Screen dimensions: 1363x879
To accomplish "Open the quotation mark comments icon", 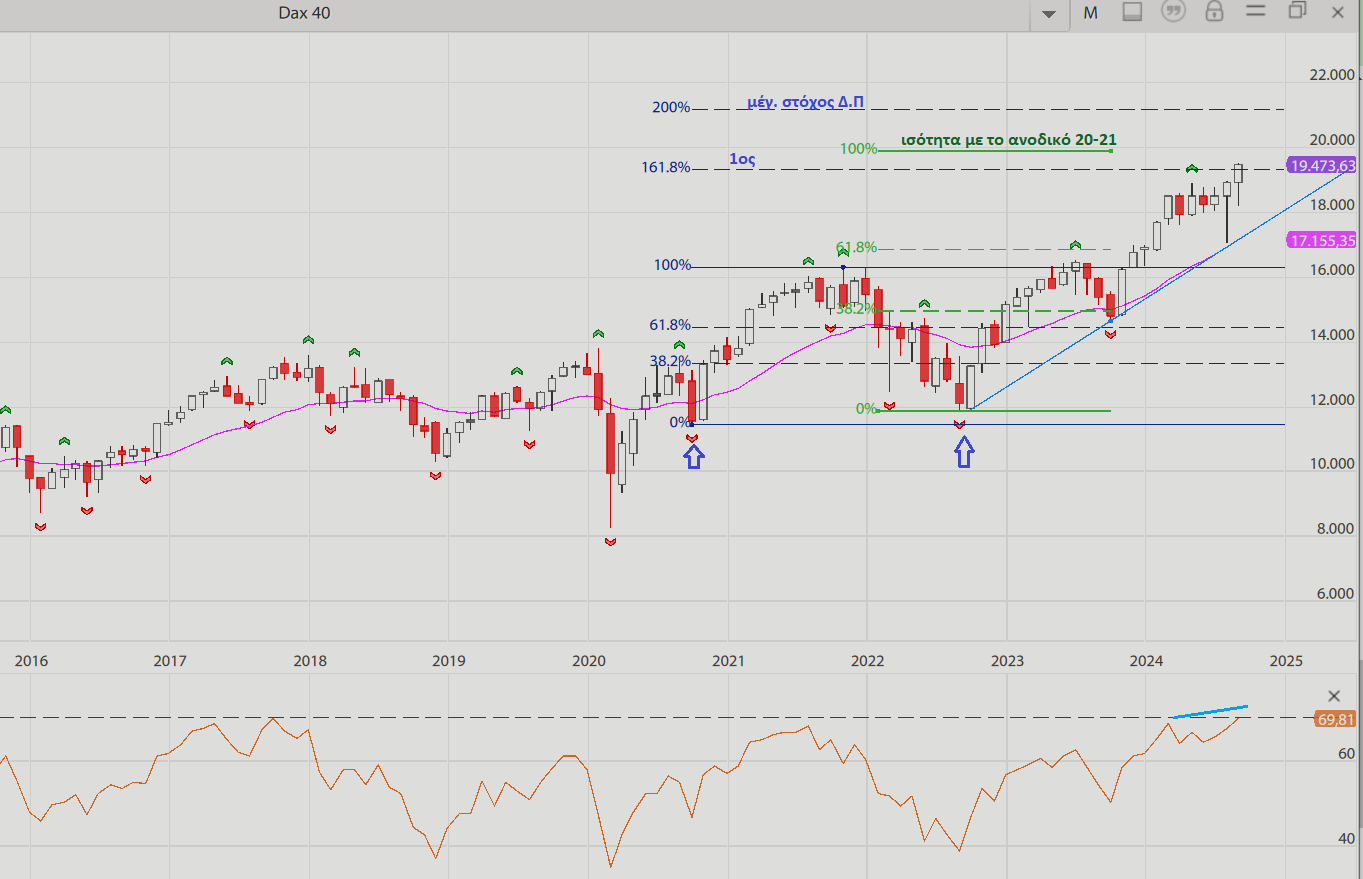I will [x=1173, y=12].
